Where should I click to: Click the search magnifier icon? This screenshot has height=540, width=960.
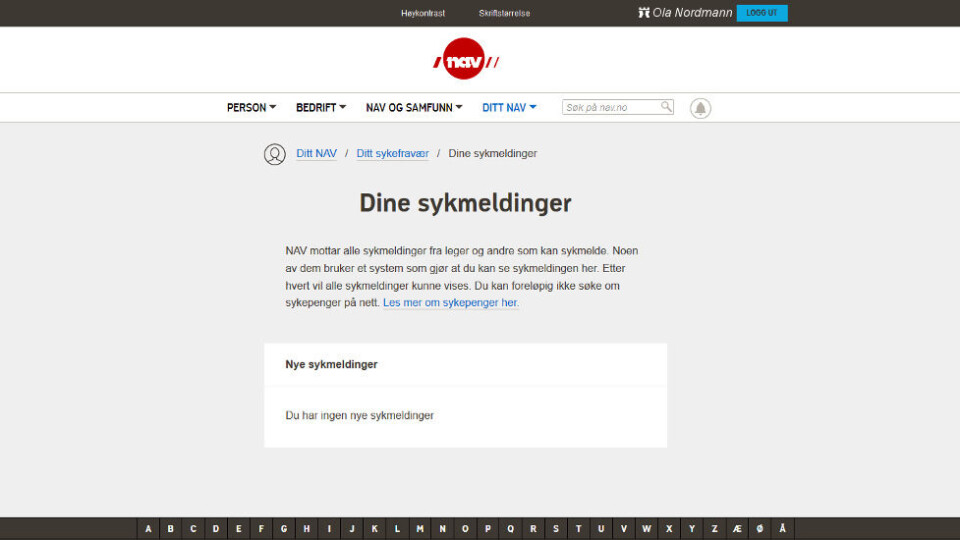click(x=666, y=107)
